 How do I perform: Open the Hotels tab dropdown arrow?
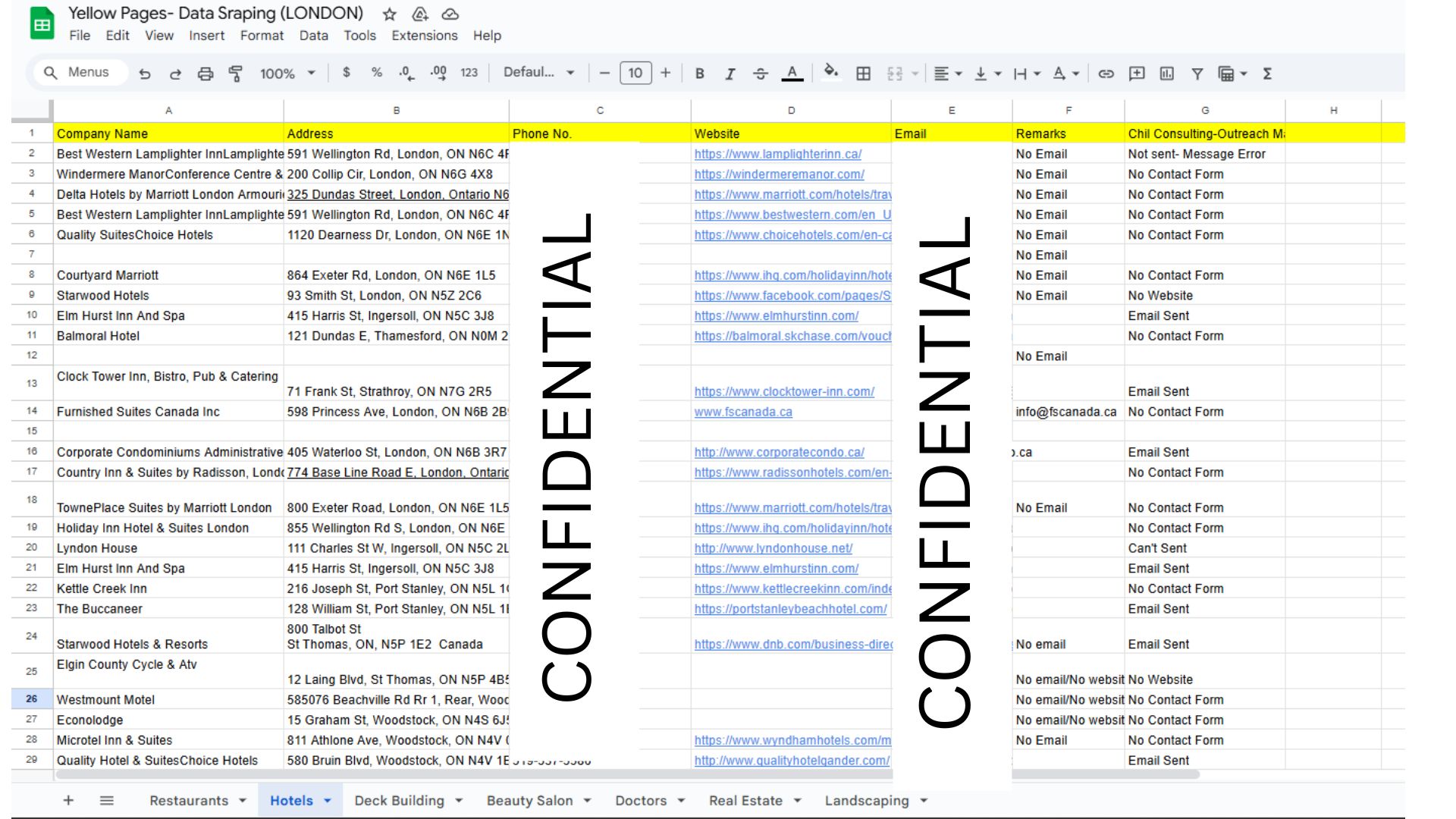[328, 801]
